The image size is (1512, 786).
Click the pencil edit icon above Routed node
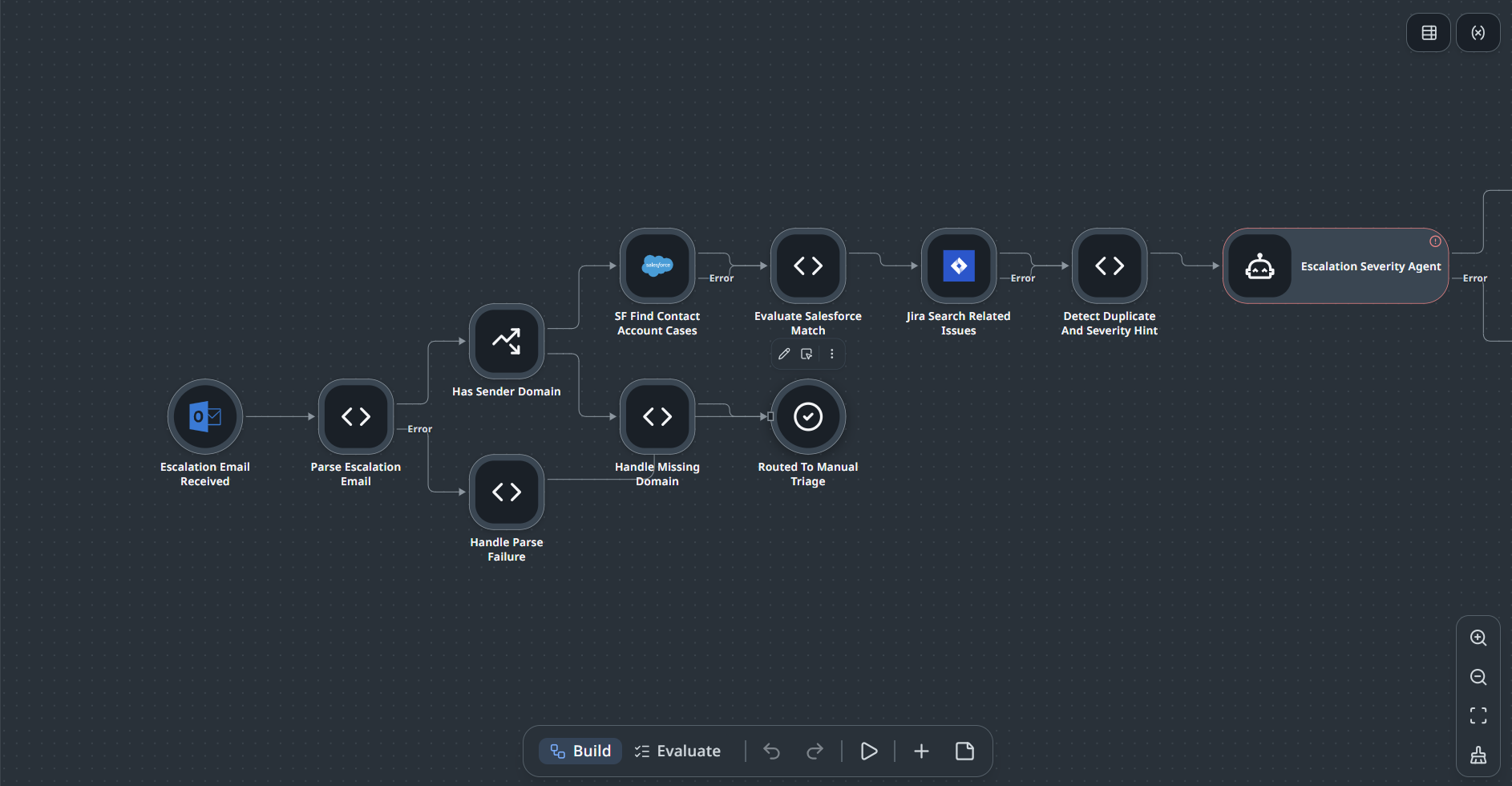coord(784,354)
